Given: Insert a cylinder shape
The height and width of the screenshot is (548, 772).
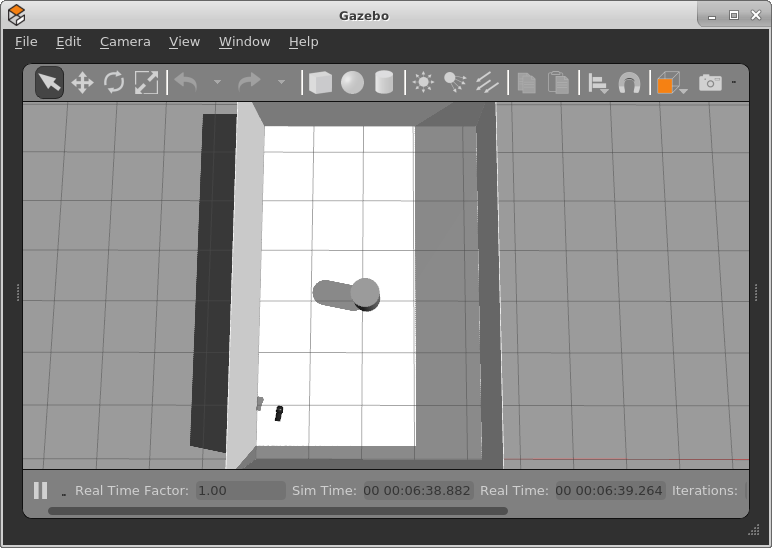Looking at the screenshot, I should tap(384, 82).
